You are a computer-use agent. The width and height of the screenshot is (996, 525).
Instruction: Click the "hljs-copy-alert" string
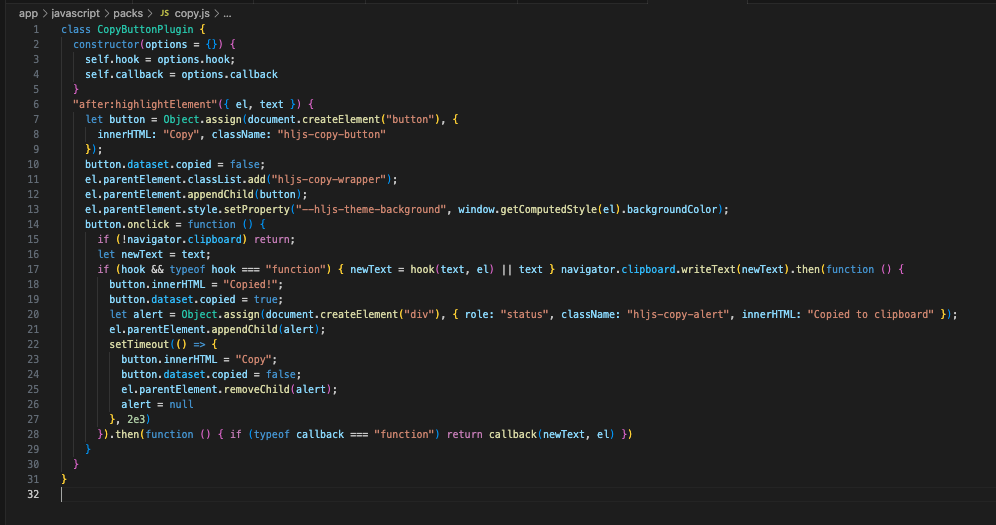tap(678, 314)
